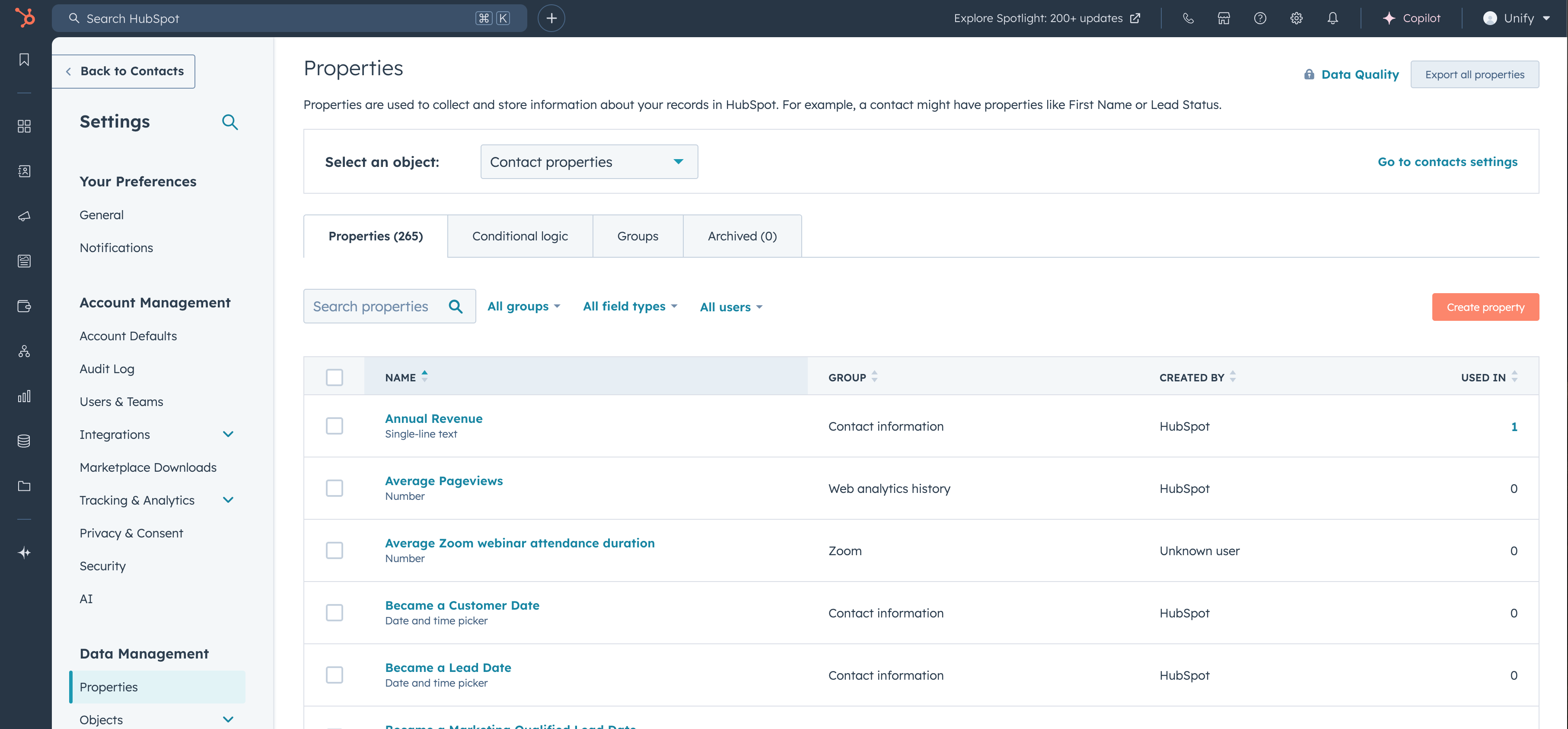Click the settings gear icon in top bar
The width and height of the screenshot is (1568, 729).
1296,18
